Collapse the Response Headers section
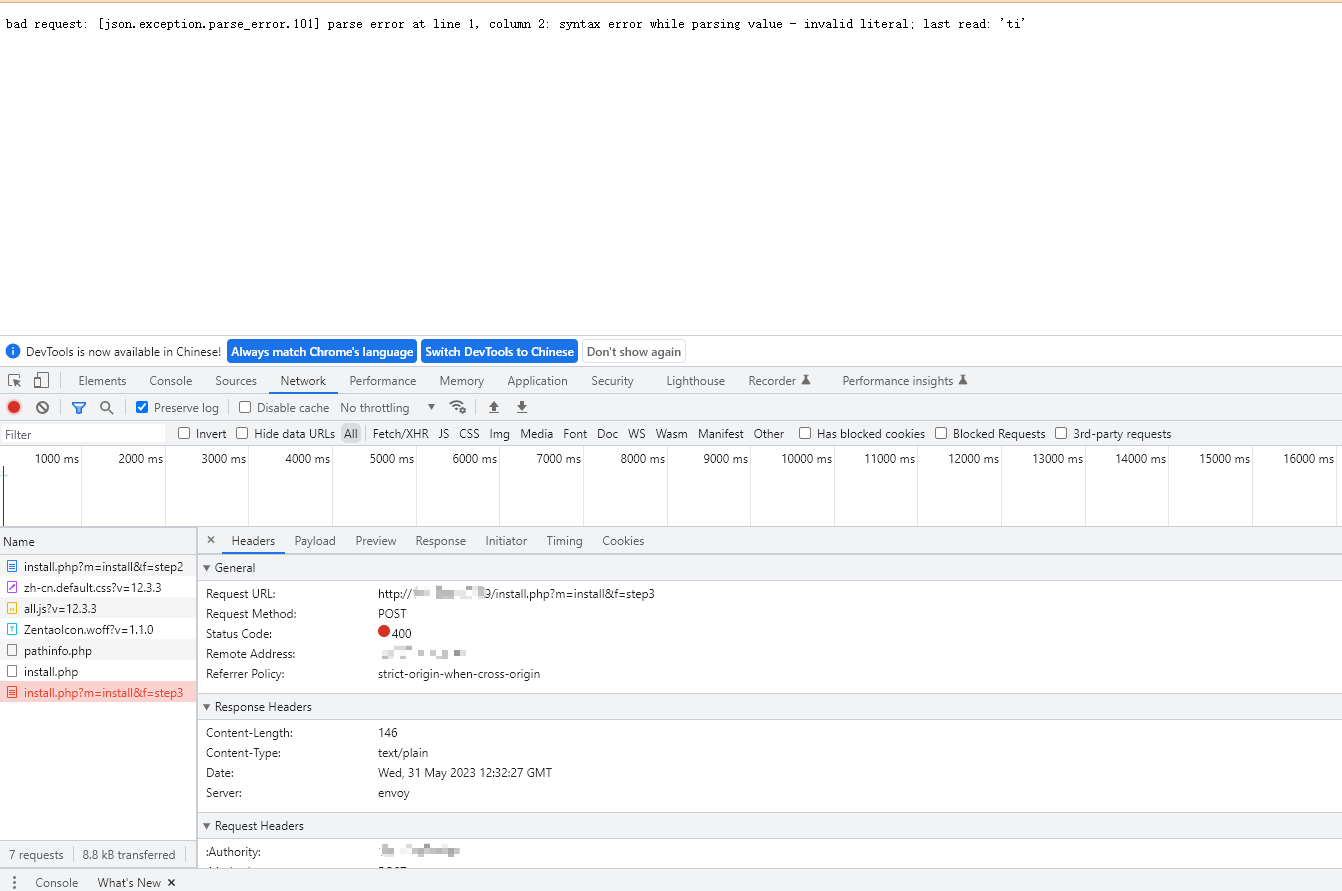Screen dimensions: 1342x891 [x=262, y=706]
